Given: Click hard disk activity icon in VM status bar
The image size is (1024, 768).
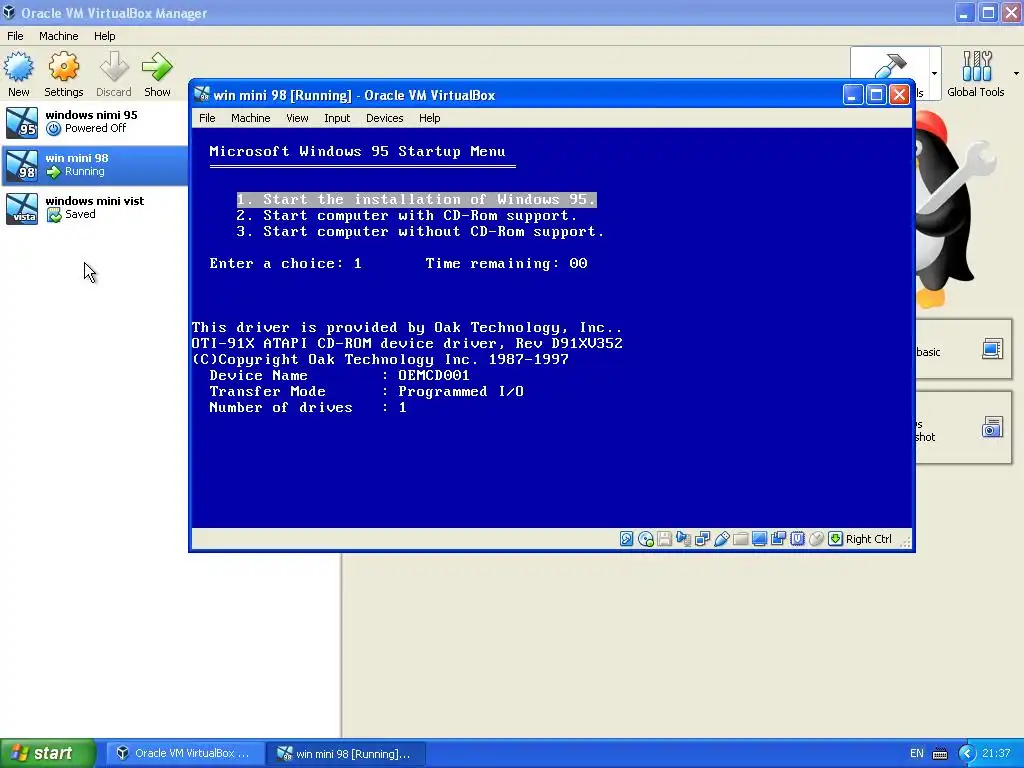Looking at the screenshot, I should 626,539.
